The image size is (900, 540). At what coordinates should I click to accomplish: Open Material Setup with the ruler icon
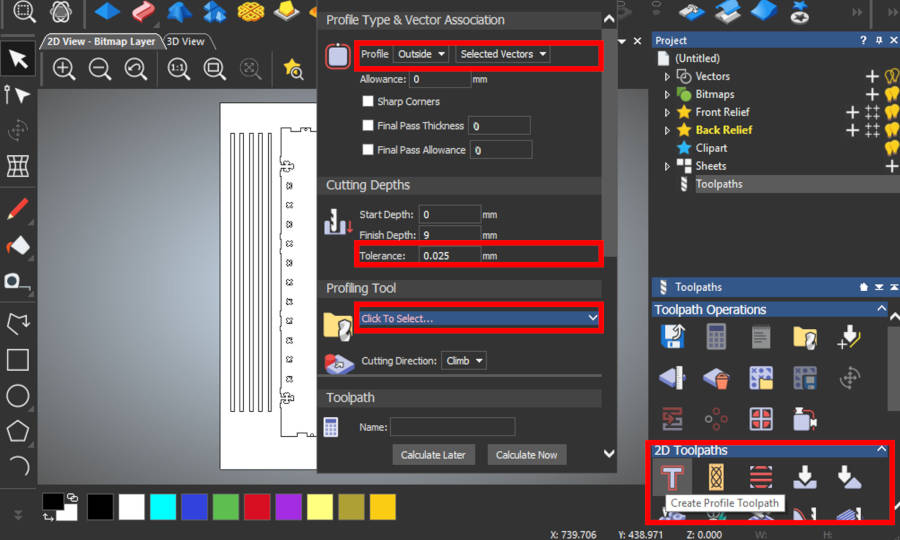pyautogui.click(x=673, y=378)
